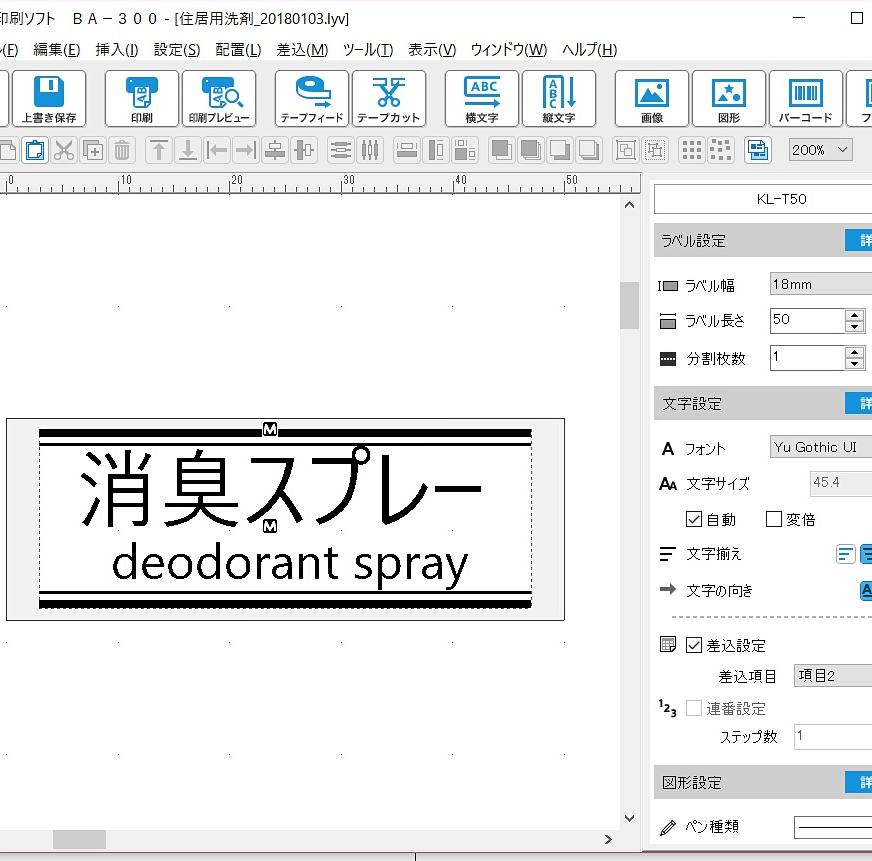The image size is (872, 861).
Task: Open the 設定(S) menu
Action: coord(177,50)
